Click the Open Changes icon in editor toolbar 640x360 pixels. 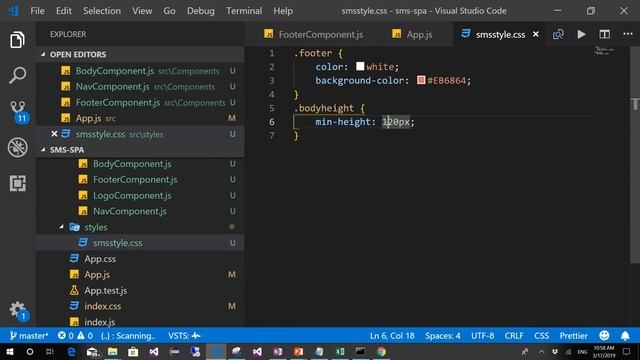(x=558, y=34)
